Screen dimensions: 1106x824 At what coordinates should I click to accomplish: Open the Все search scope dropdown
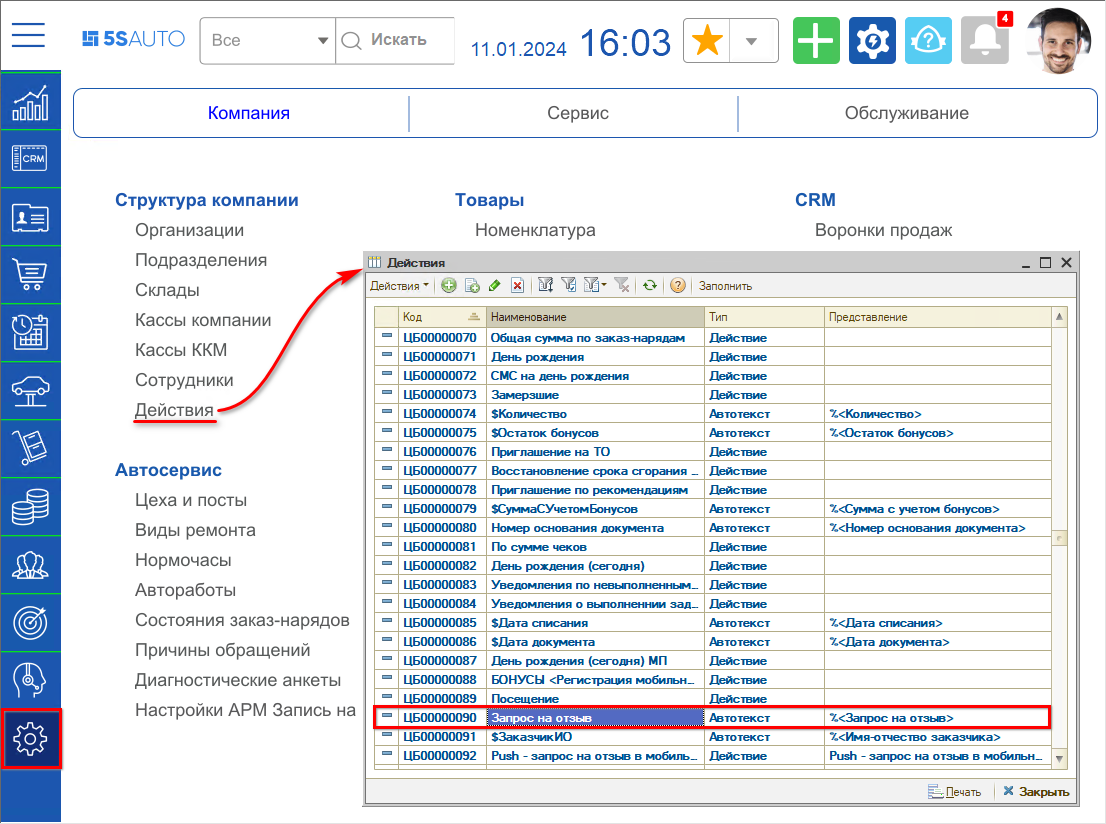pos(267,41)
